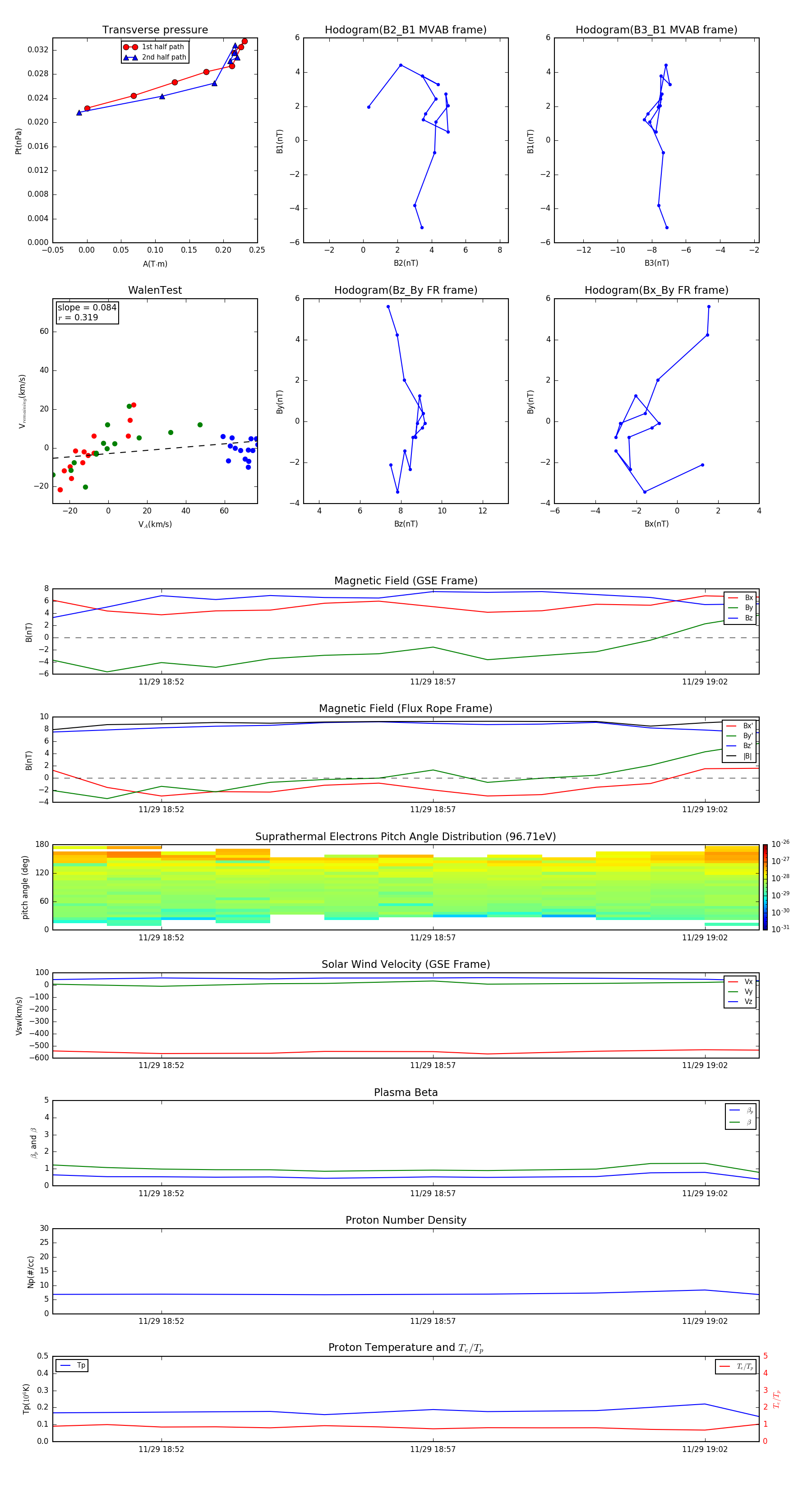Click the 'Bx(nT)' x-axis label
Viewport: 812px width, 1489px height.
coord(656,524)
